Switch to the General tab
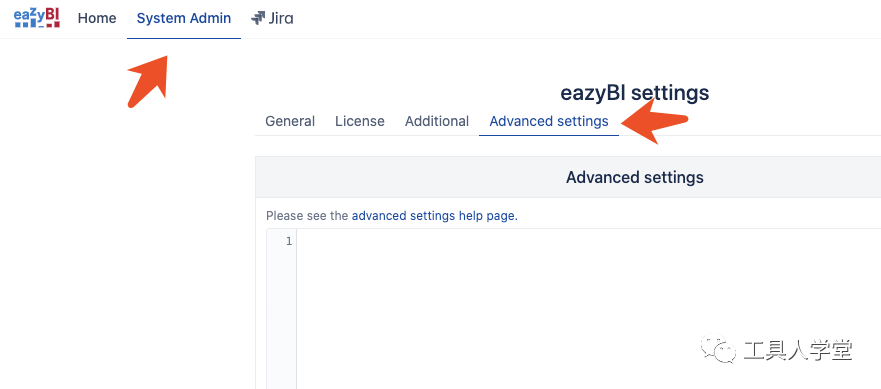The image size is (881, 389). click(290, 121)
